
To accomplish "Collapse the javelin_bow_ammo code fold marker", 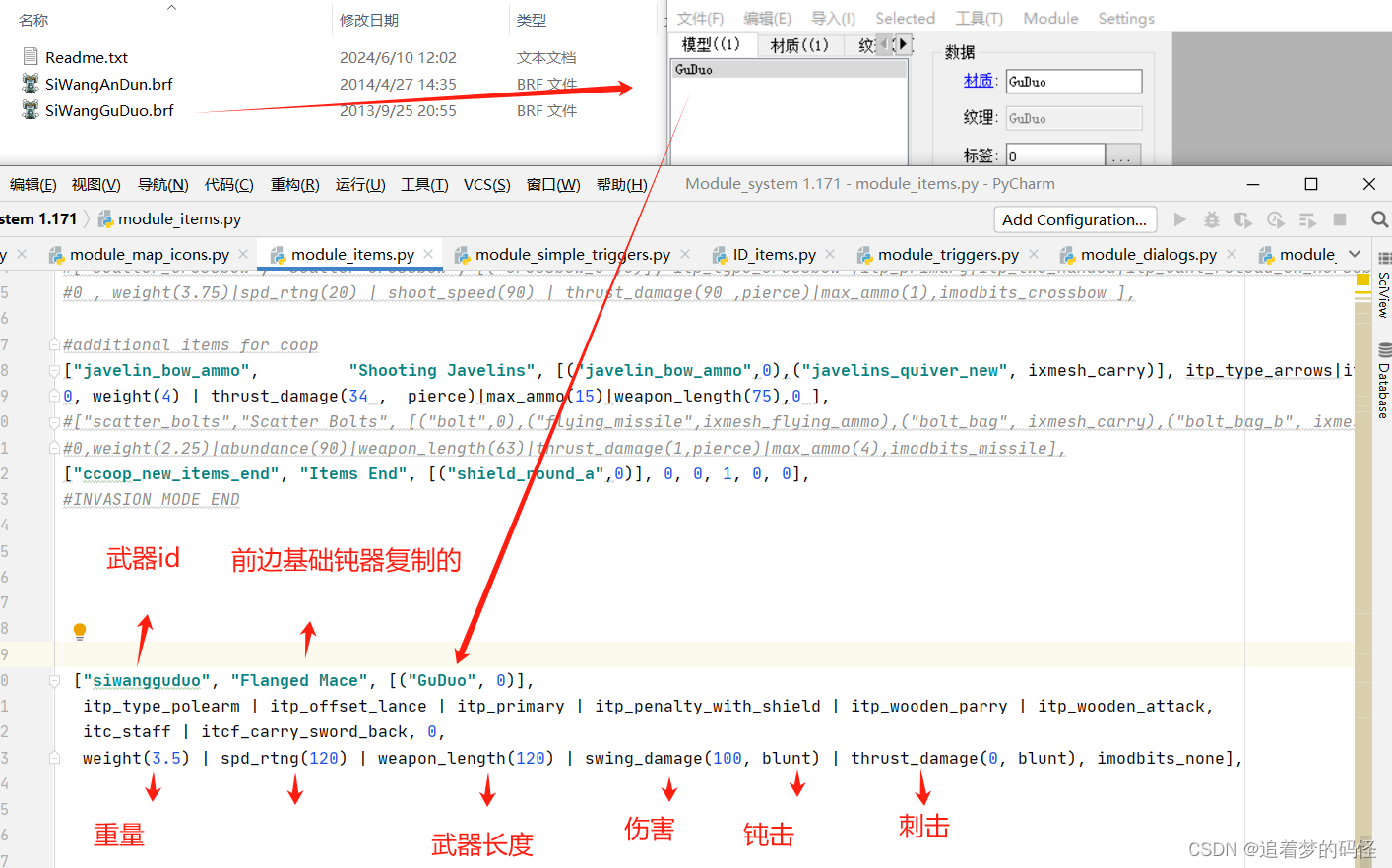I will 55,370.
